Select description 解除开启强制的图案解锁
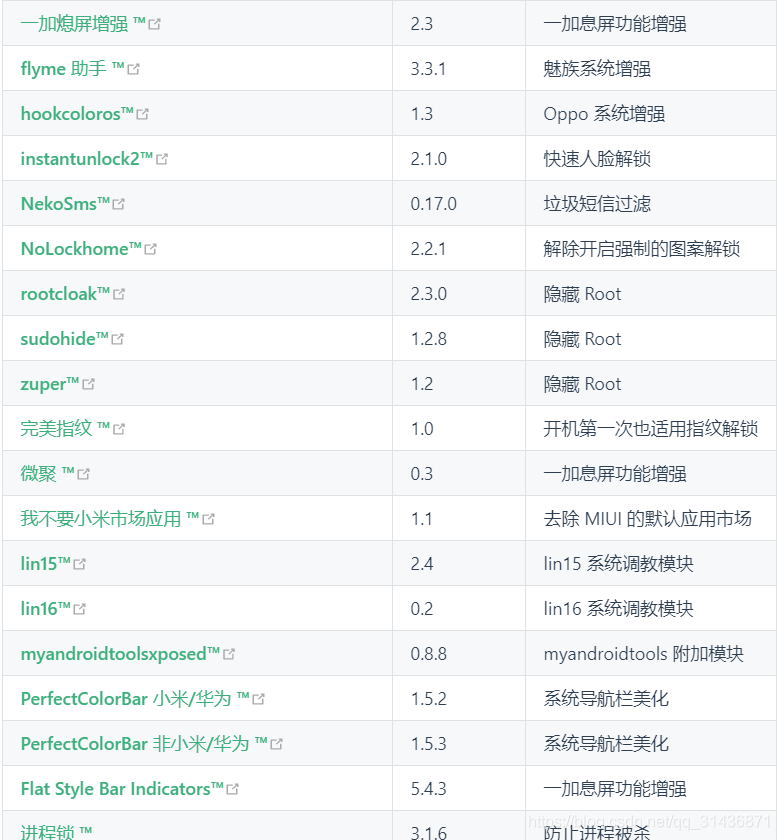This screenshot has width=779, height=840. click(x=641, y=249)
